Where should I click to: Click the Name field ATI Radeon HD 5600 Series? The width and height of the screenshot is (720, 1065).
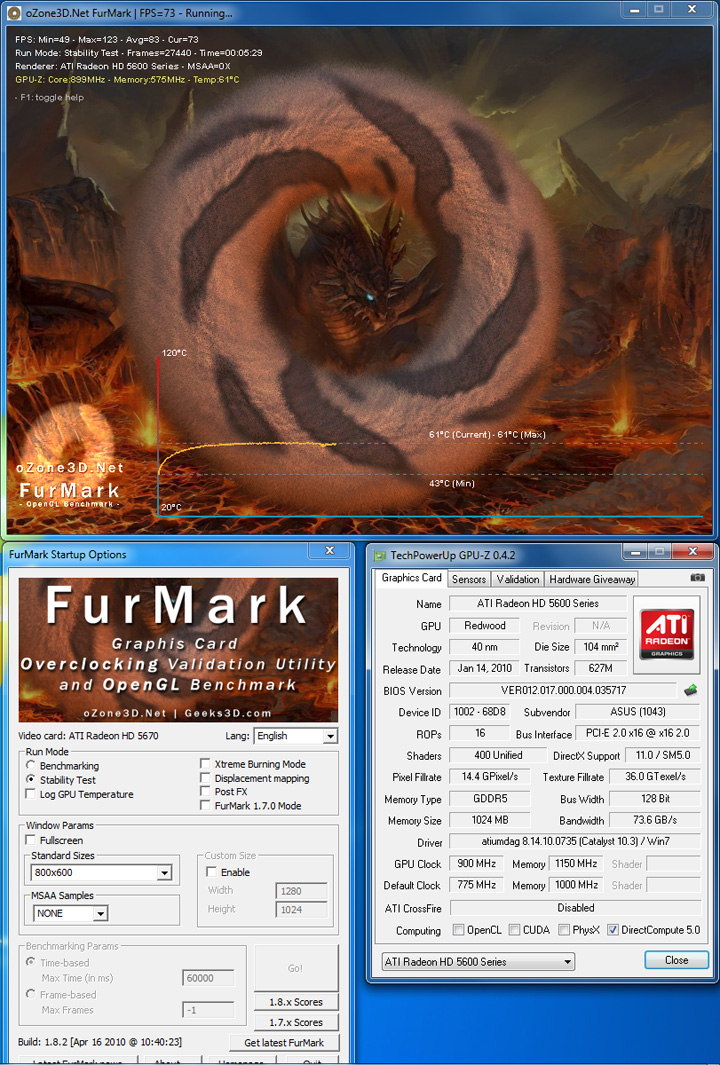pos(538,603)
